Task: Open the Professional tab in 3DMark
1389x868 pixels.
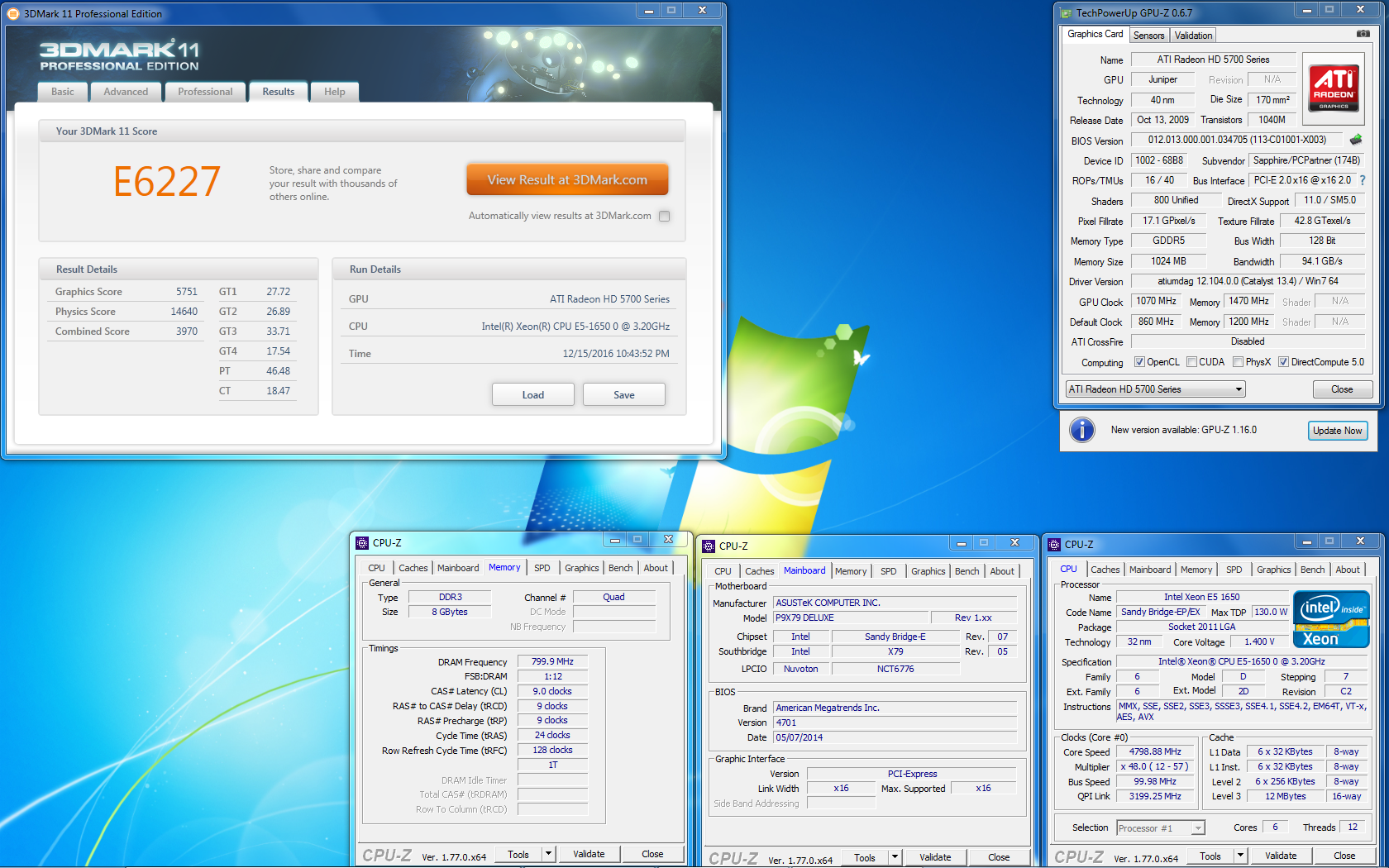Action: [205, 92]
